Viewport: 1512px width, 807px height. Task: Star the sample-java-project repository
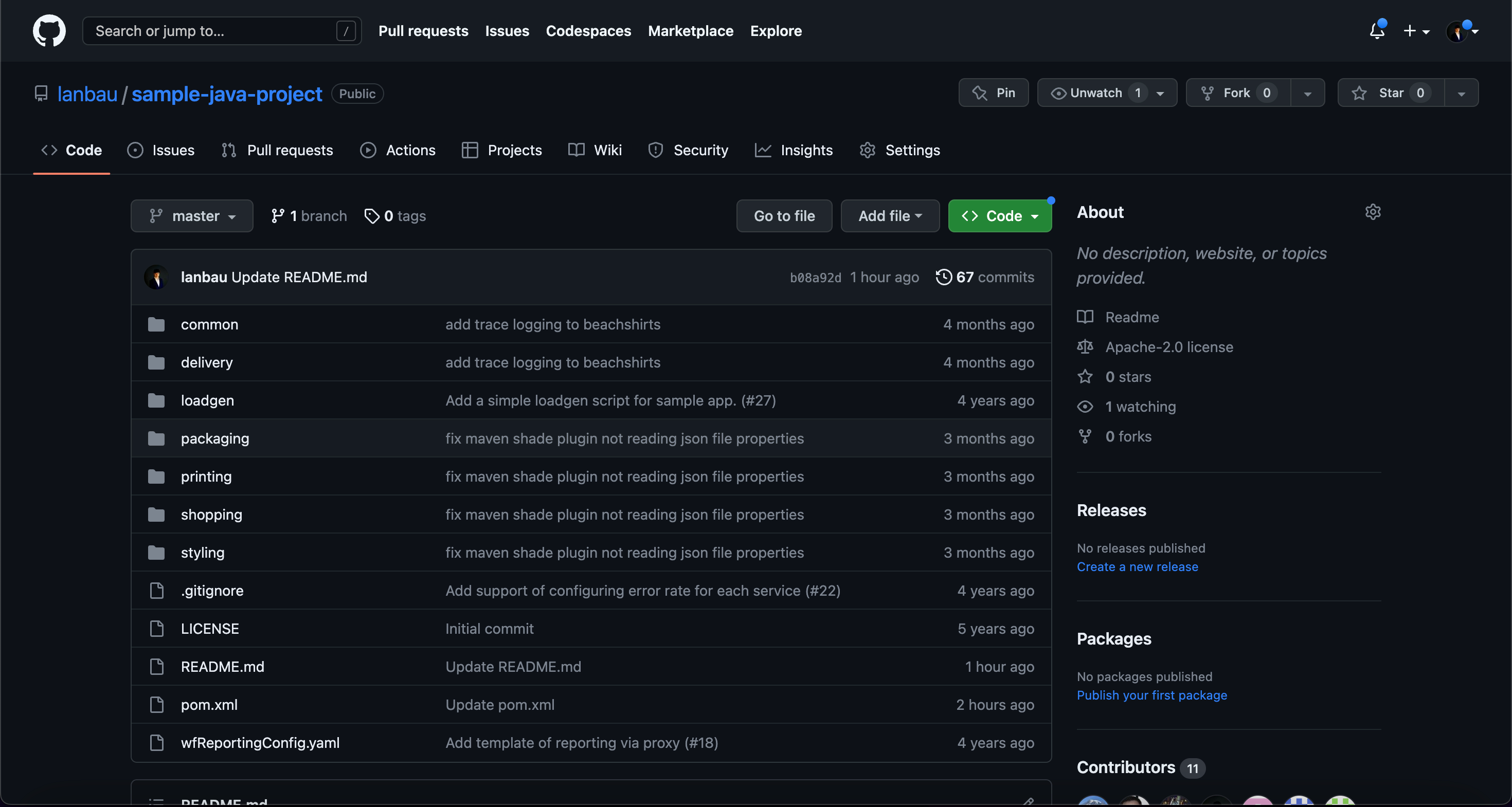(1391, 93)
